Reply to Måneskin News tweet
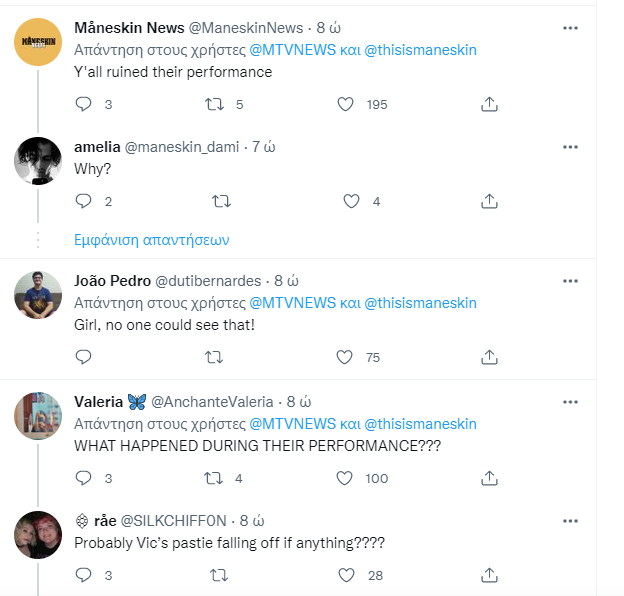This screenshot has width=624, height=596. tap(84, 104)
